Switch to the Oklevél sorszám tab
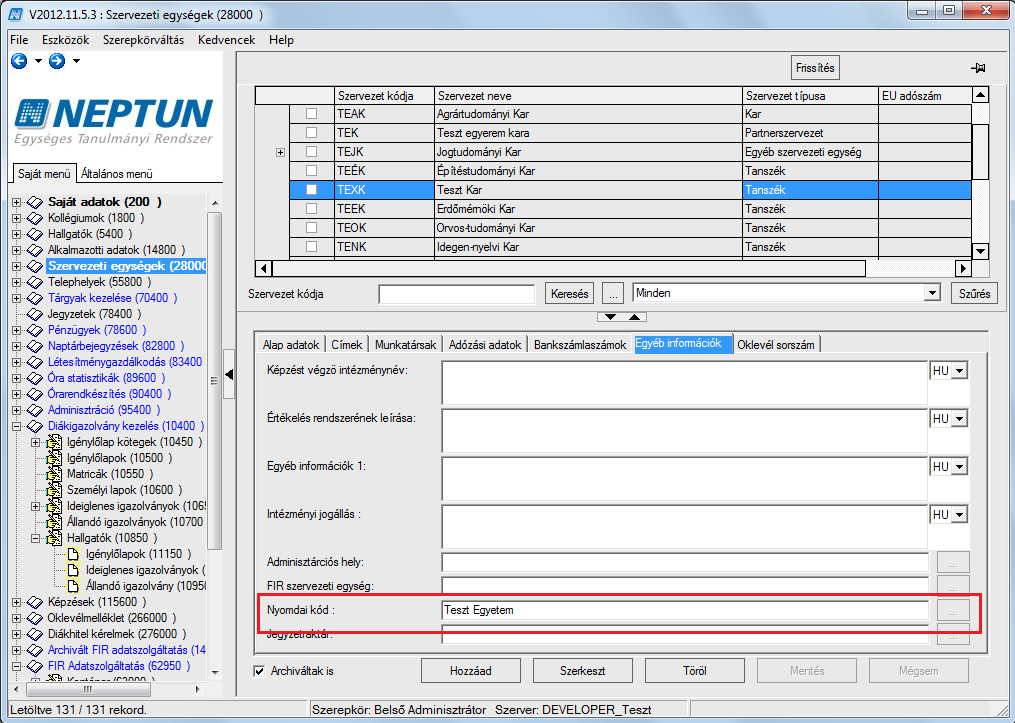Viewport: 1015px width, 723px height. coord(776,345)
